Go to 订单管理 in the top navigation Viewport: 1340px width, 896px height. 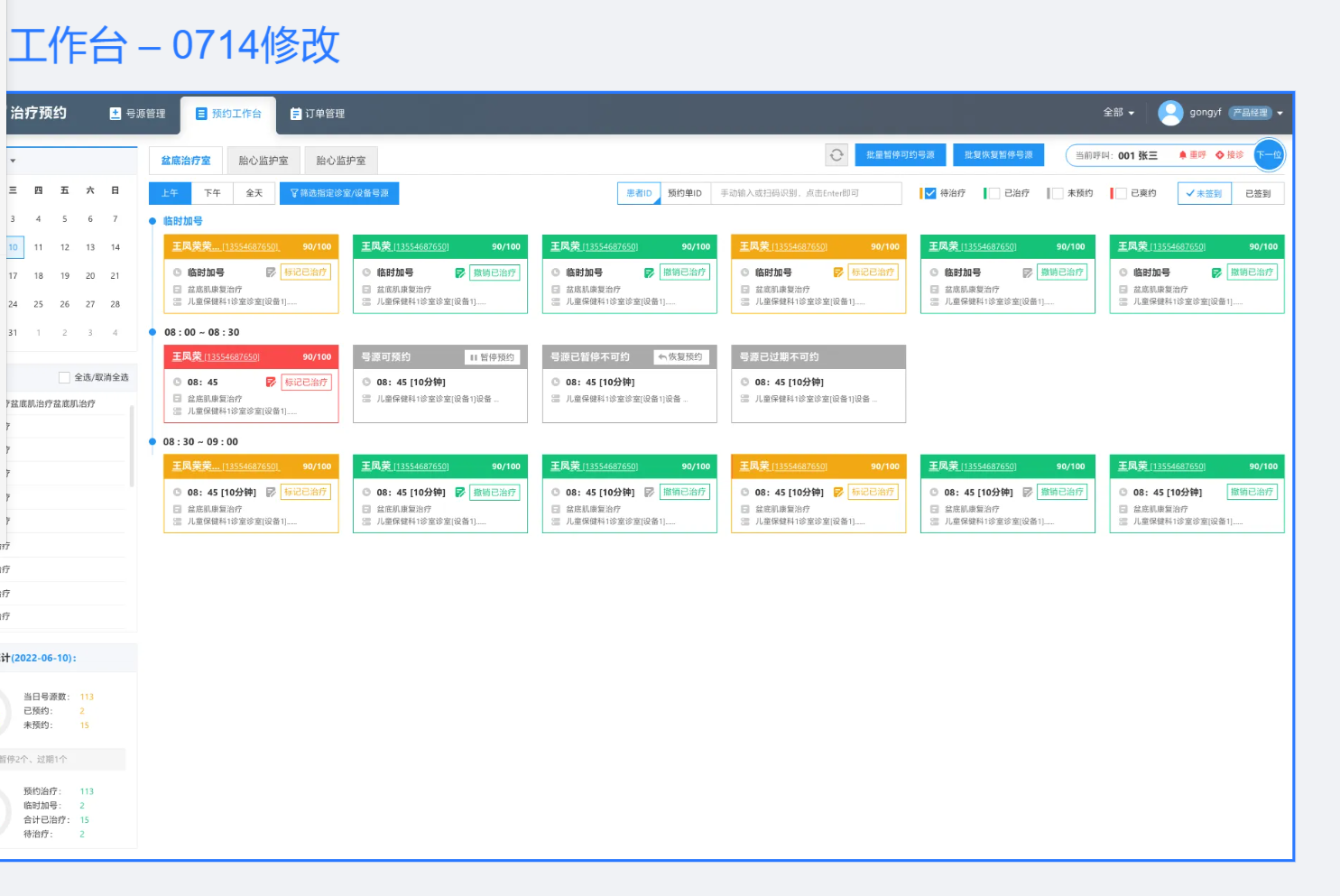pyautogui.click(x=318, y=114)
